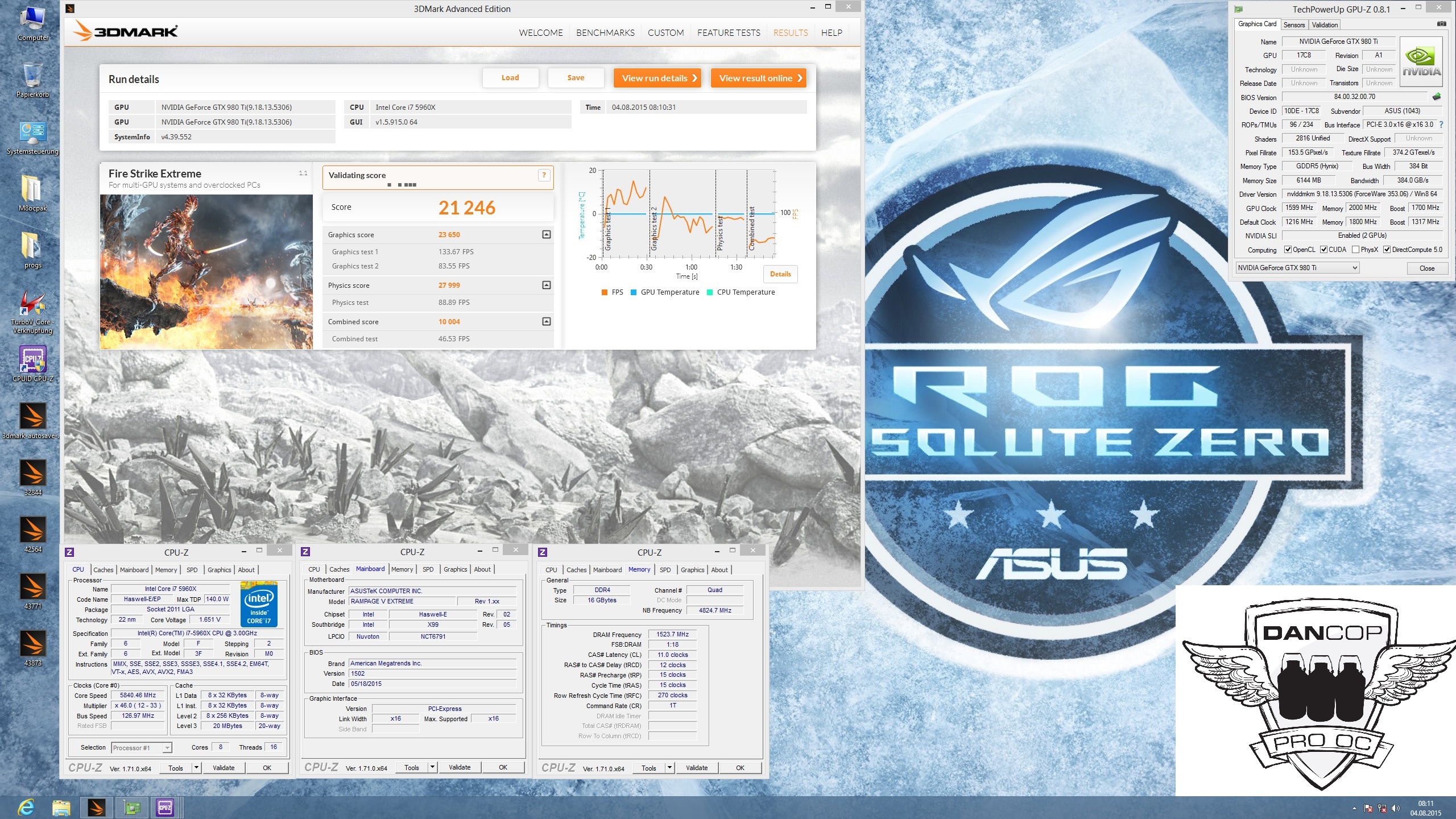This screenshot has height=819, width=1456.
Task: Click the GPU-Z screenshot camera icon
Action: (1441, 24)
